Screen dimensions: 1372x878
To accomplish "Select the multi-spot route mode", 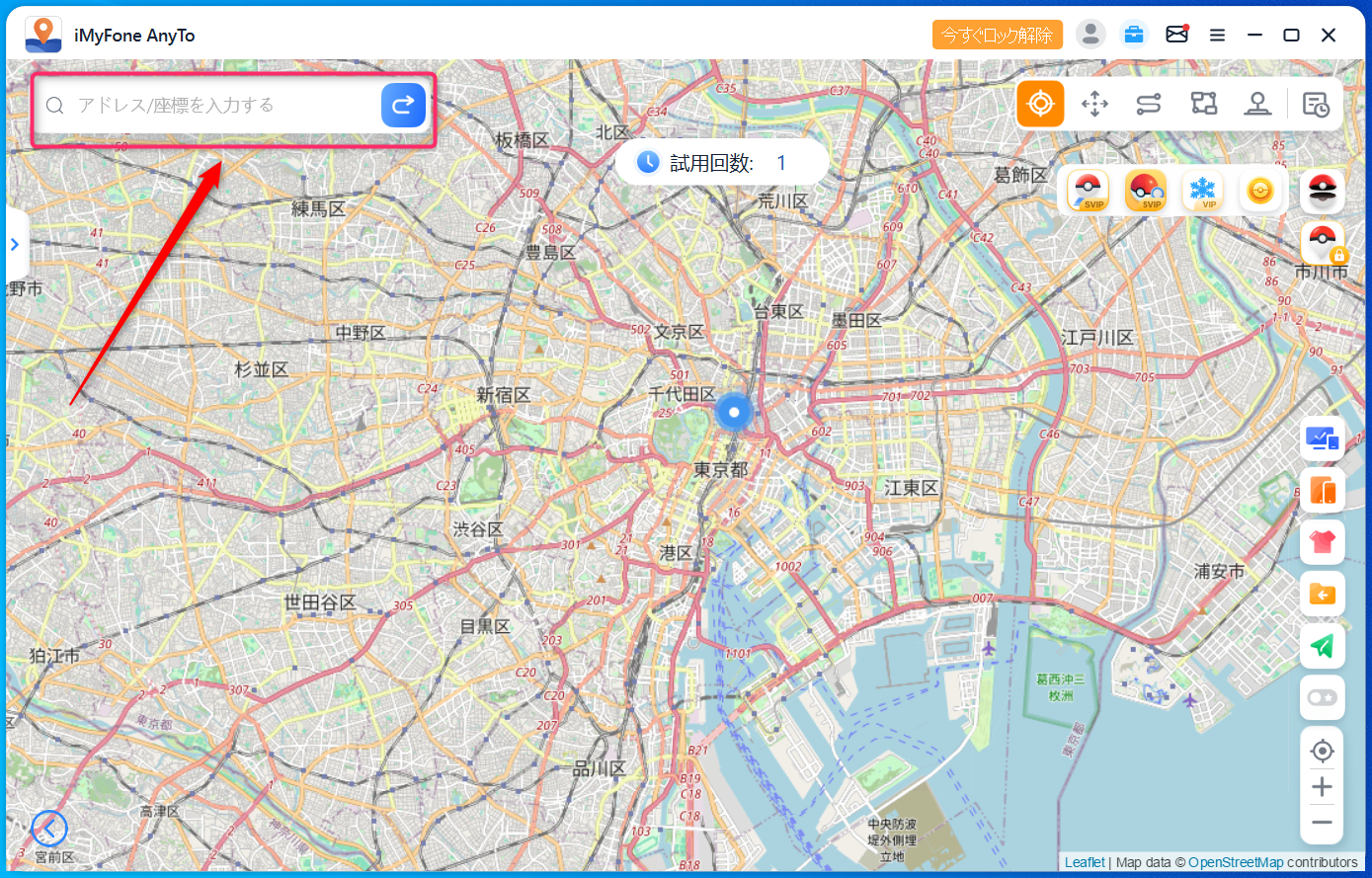I will 1203,104.
